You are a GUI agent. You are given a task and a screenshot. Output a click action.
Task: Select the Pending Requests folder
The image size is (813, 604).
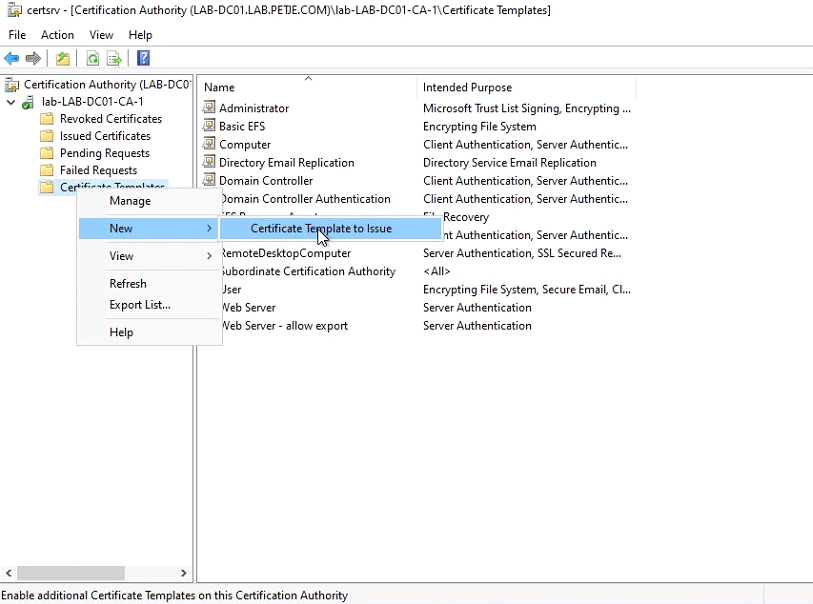[104, 153]
